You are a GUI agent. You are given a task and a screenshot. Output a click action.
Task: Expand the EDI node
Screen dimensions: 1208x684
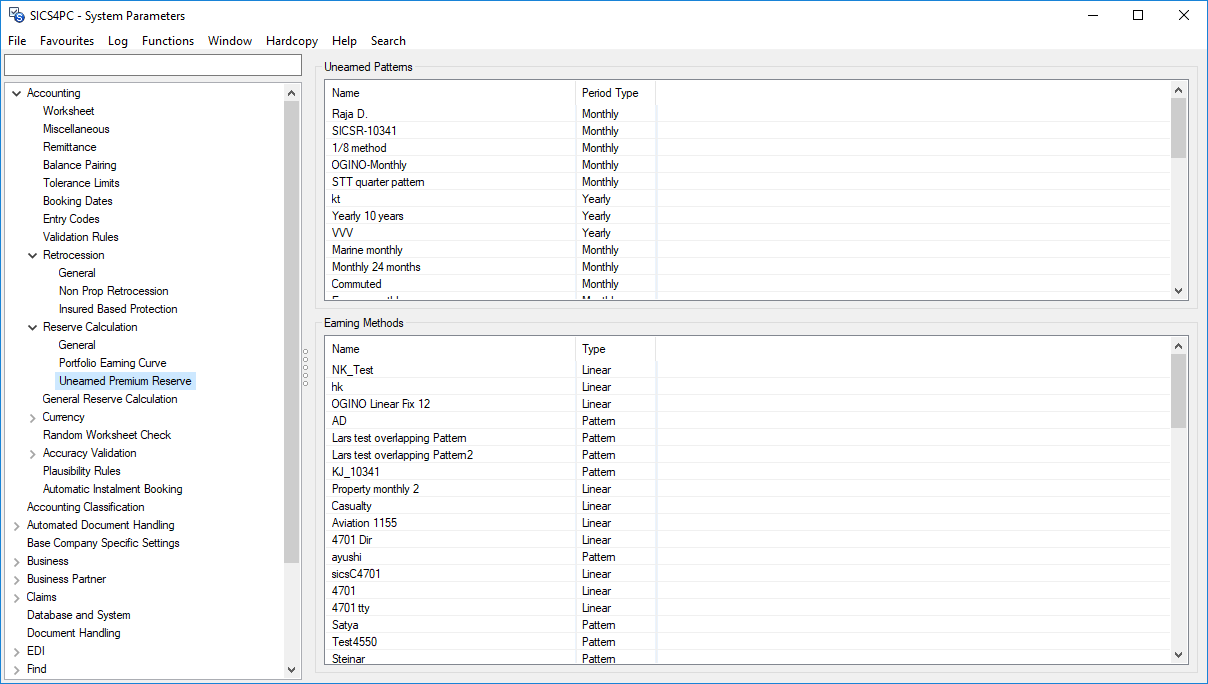click(x=16, y=650)
